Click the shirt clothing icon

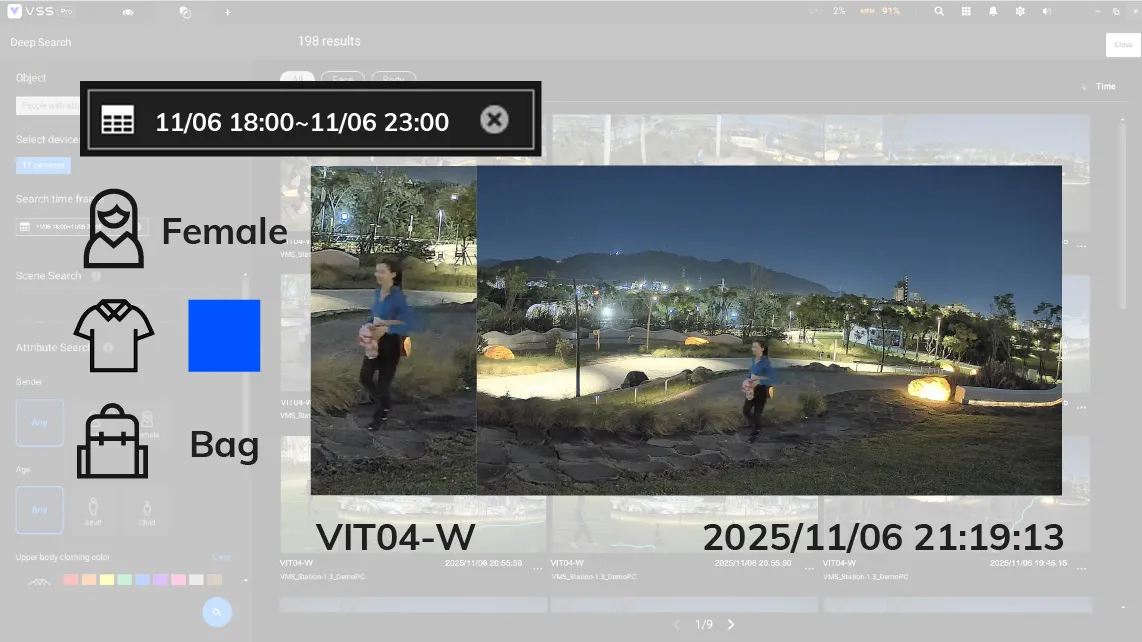coord(113,336)
